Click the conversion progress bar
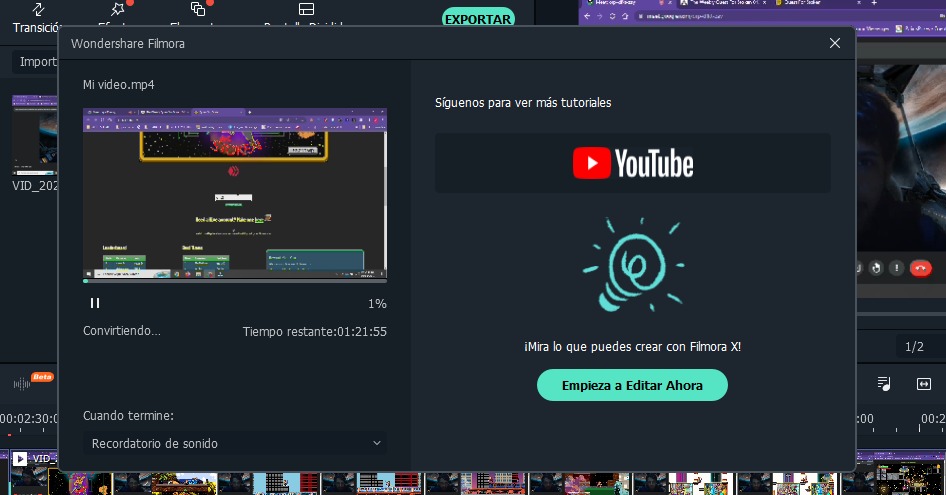The width and height of the screenshot is (946, 495). coord(235,281)
